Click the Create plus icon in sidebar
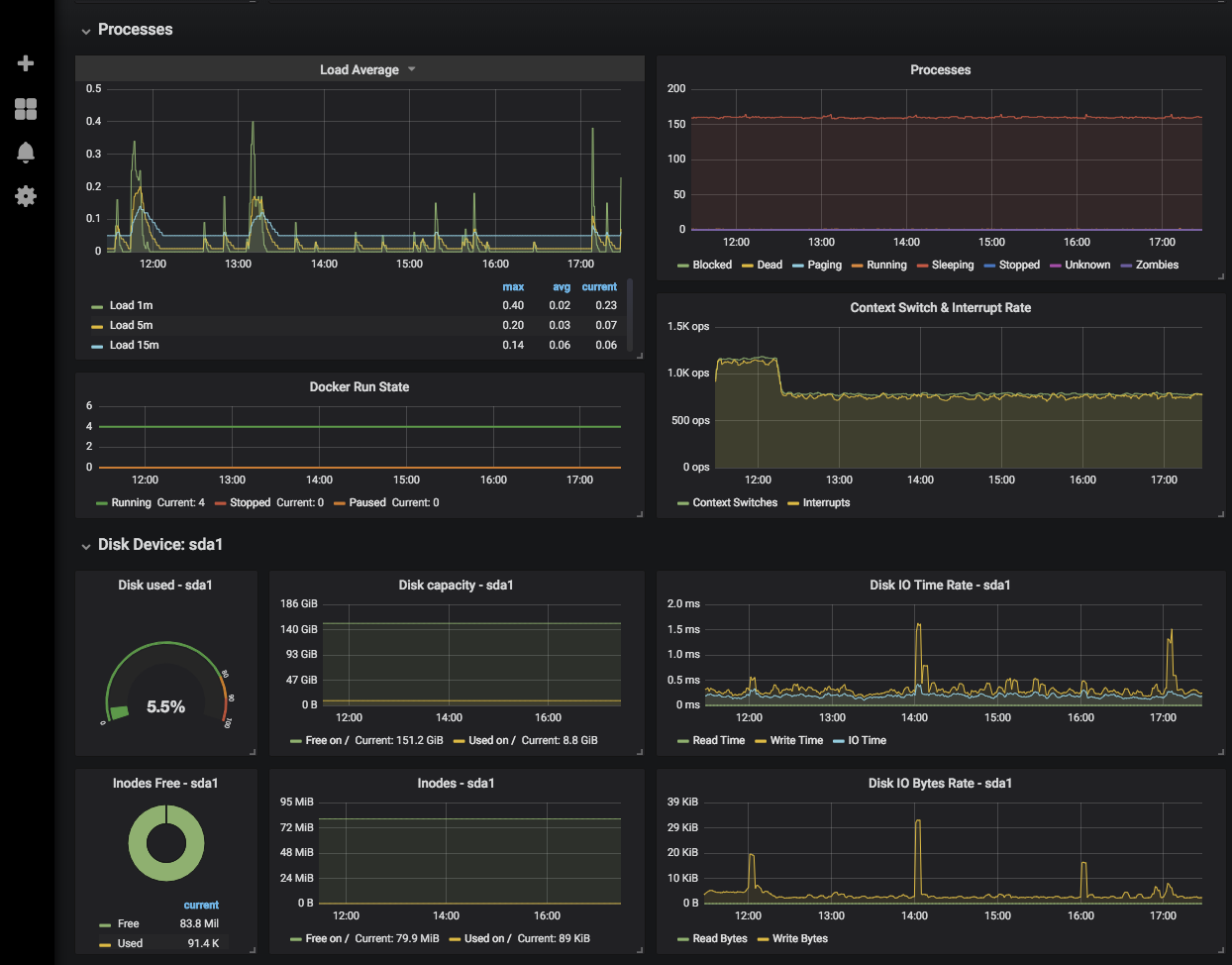The height and width of the screenshot is (965, 1232). (26, 63)
